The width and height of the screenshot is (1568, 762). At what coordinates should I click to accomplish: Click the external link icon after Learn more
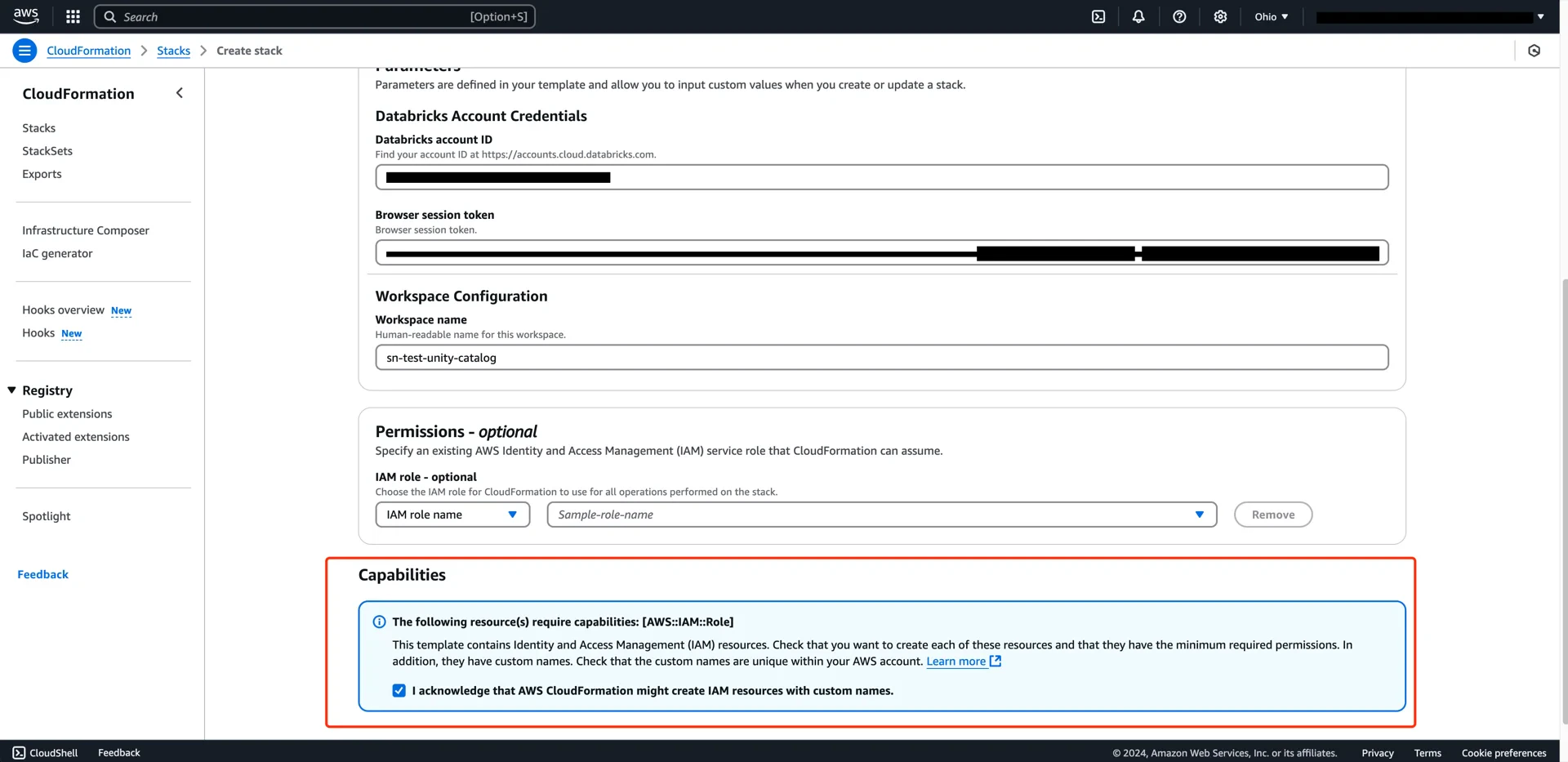tap(996, 661)
